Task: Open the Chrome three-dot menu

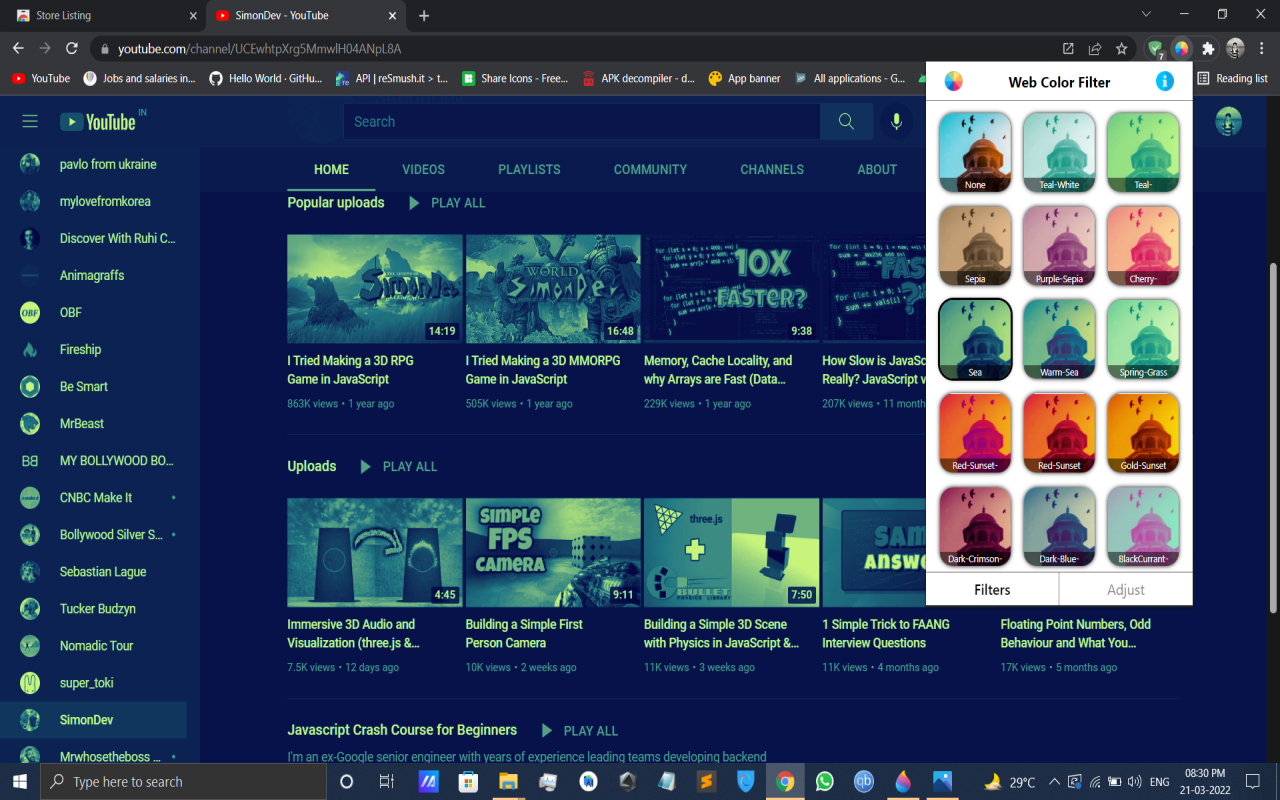Action: point(1262,48)
